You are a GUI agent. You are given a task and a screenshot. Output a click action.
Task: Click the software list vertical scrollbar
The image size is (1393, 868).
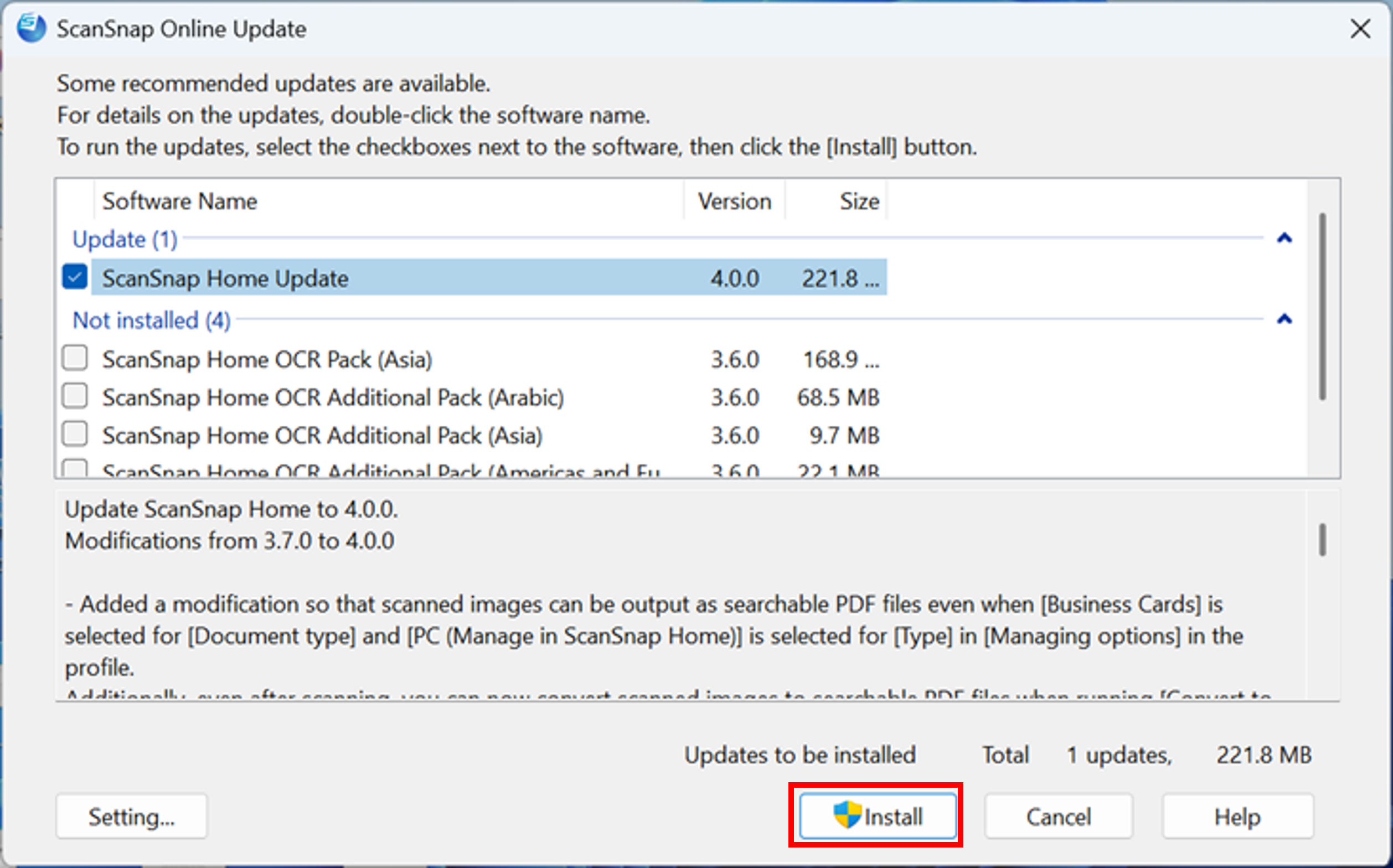point(1322,307)
